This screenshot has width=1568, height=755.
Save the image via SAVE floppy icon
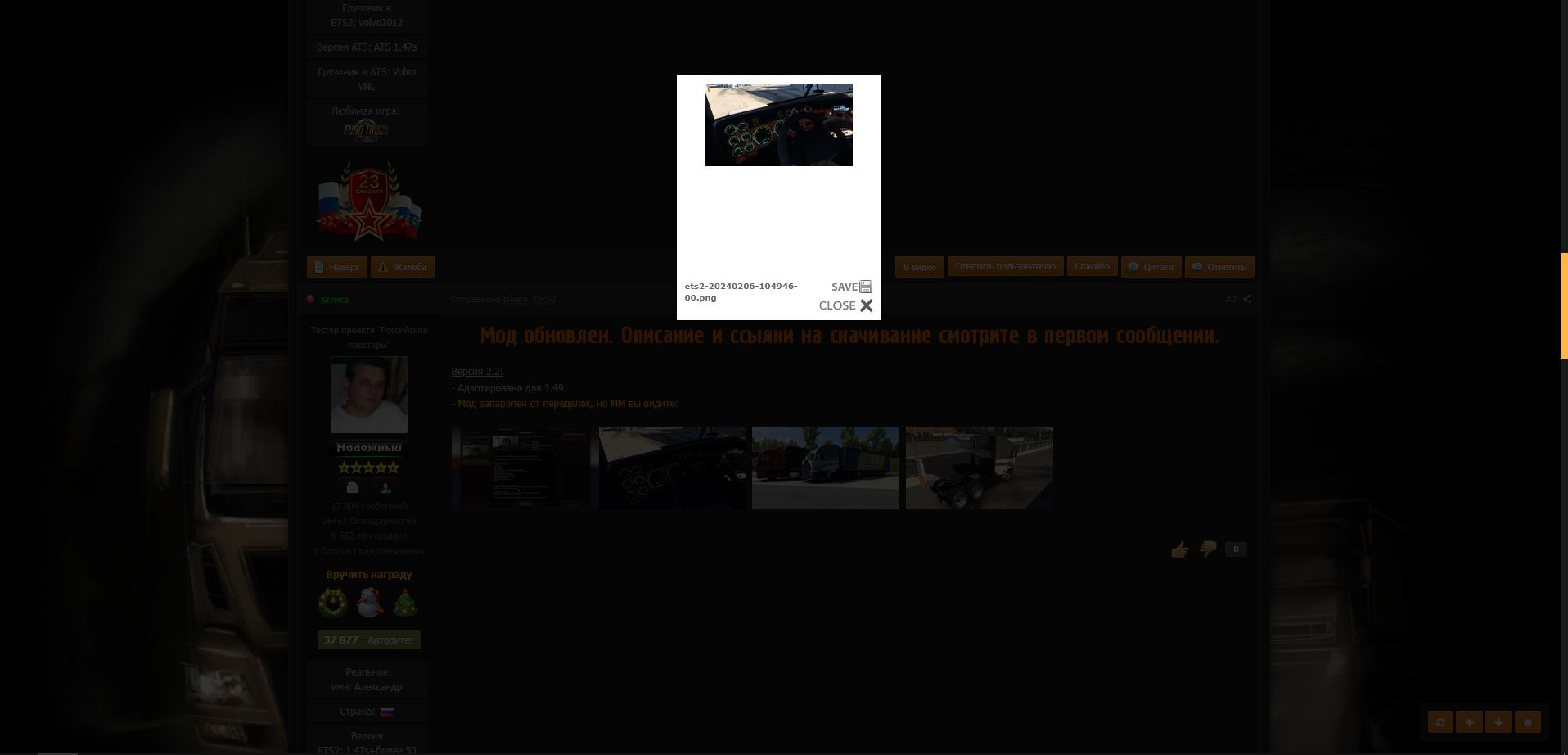[852, 287]
